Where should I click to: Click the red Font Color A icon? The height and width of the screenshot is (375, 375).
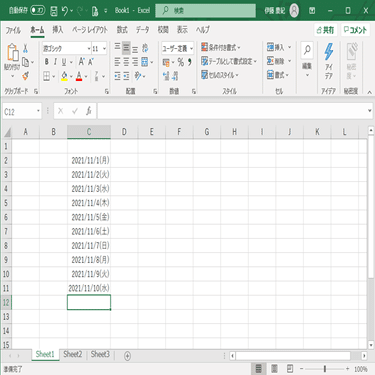(x=79, y=77)
